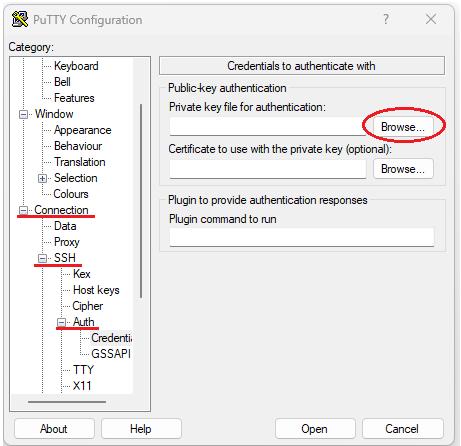
Task: Select Features in the category tree
Action: (x=74, y=98)
